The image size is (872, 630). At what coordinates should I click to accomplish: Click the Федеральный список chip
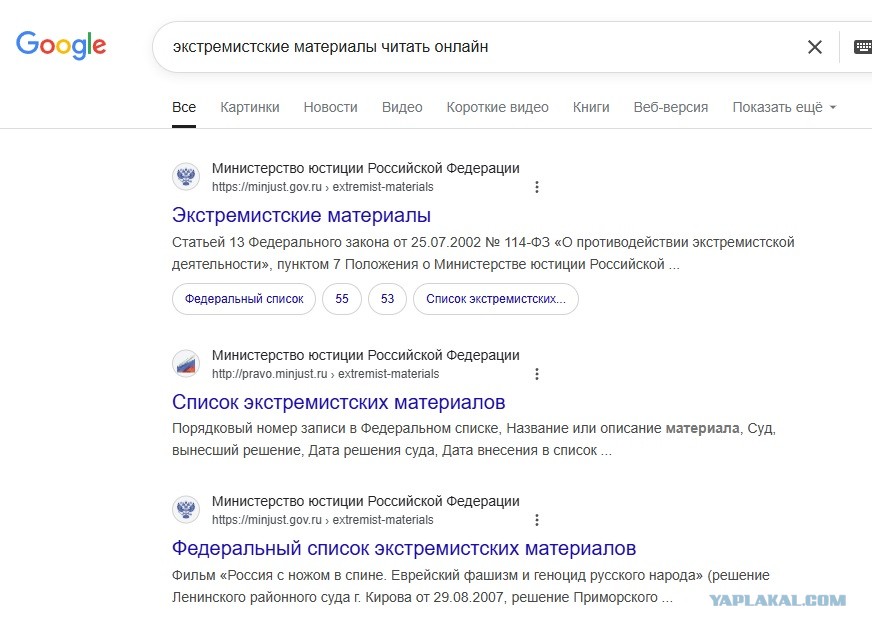(244, 299)
